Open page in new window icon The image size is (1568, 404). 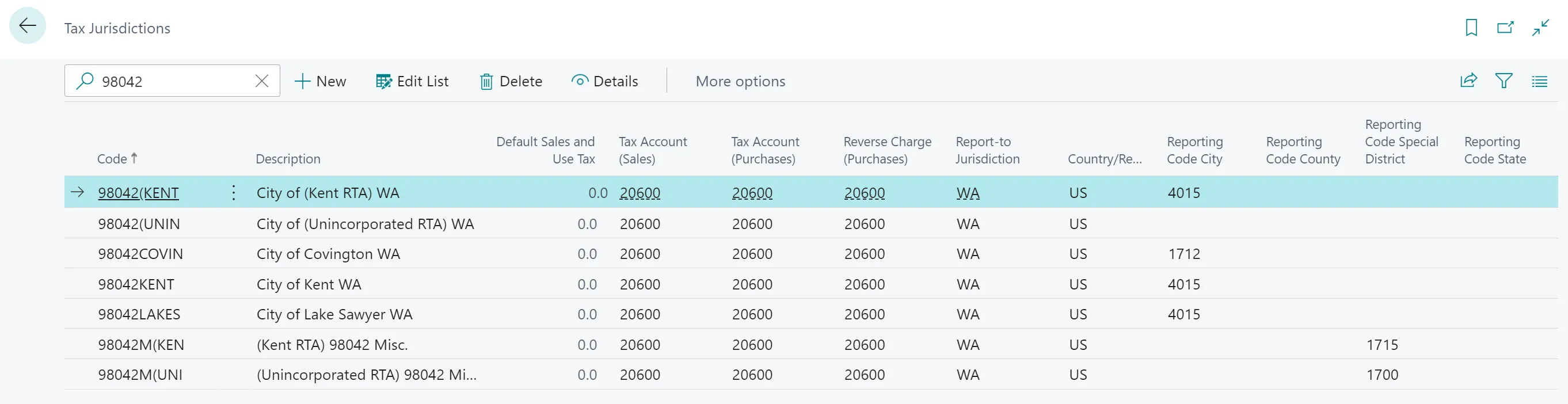[x=1505, y=28]
